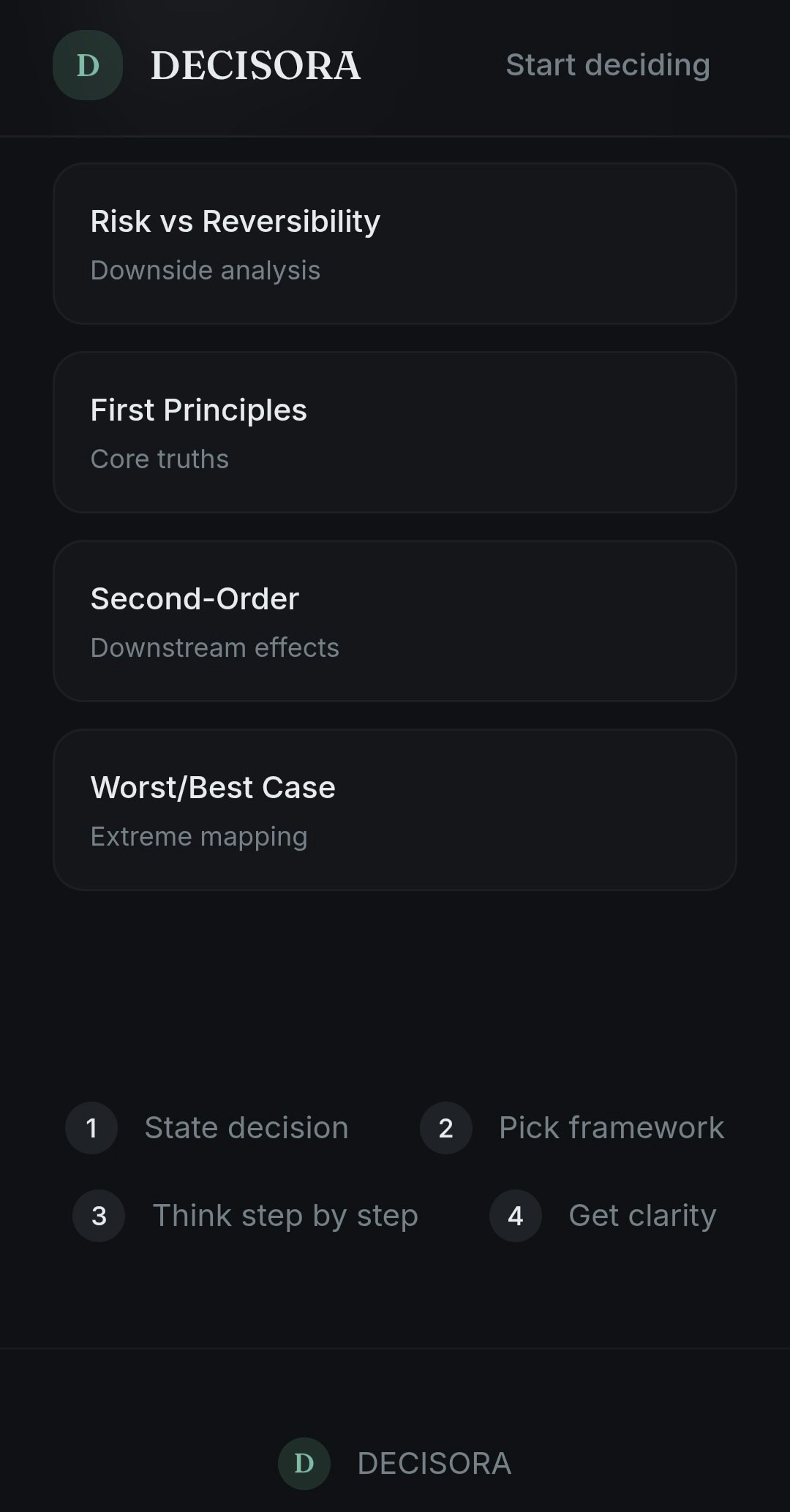
Task: Click the footer D logo icon
Action: pyautogui.click(x=304, y=1464)
